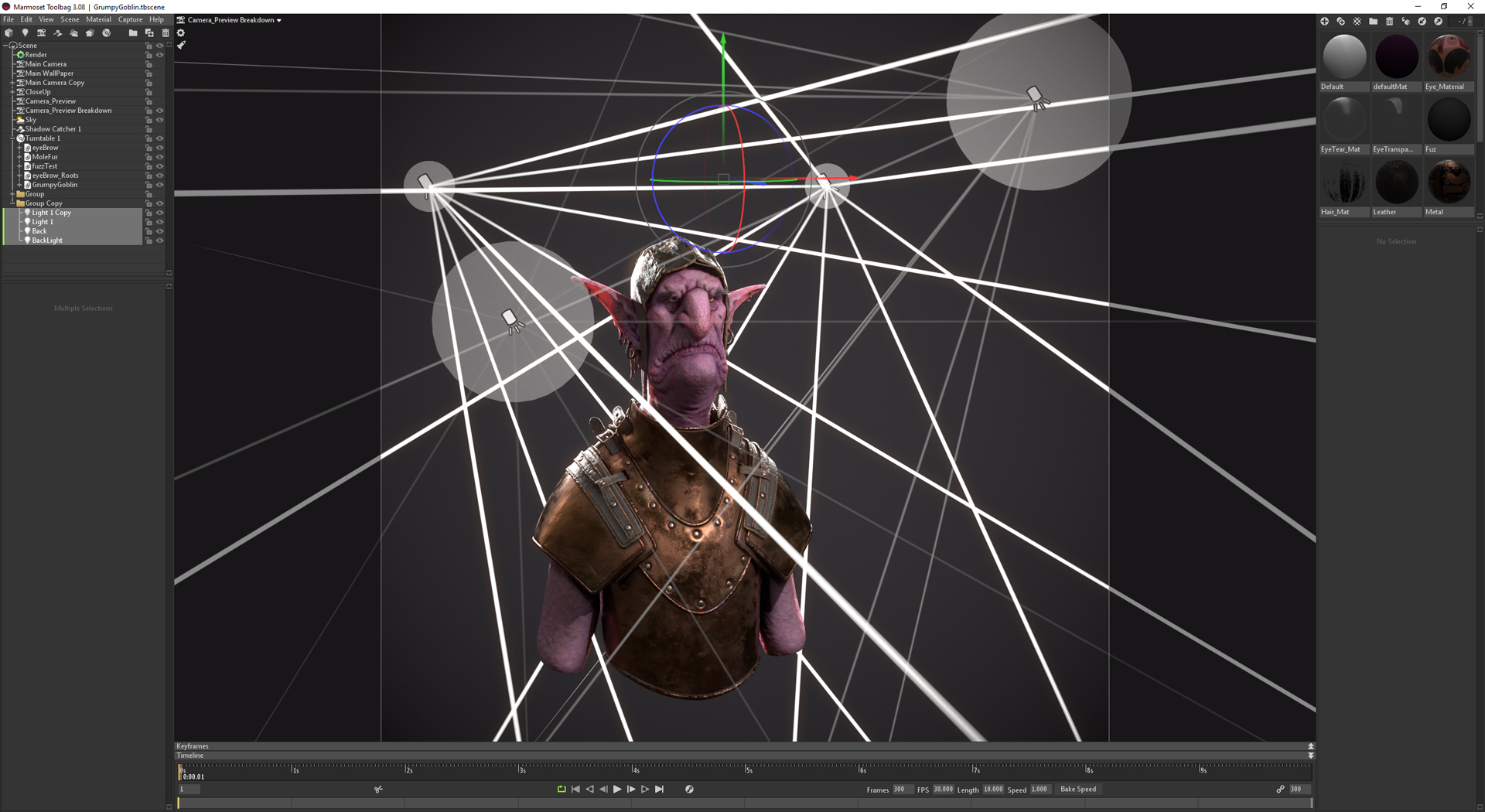Create new folder in scene toolbar
1485x812 pixels.
pyautogui.click(x=133, y=33)
